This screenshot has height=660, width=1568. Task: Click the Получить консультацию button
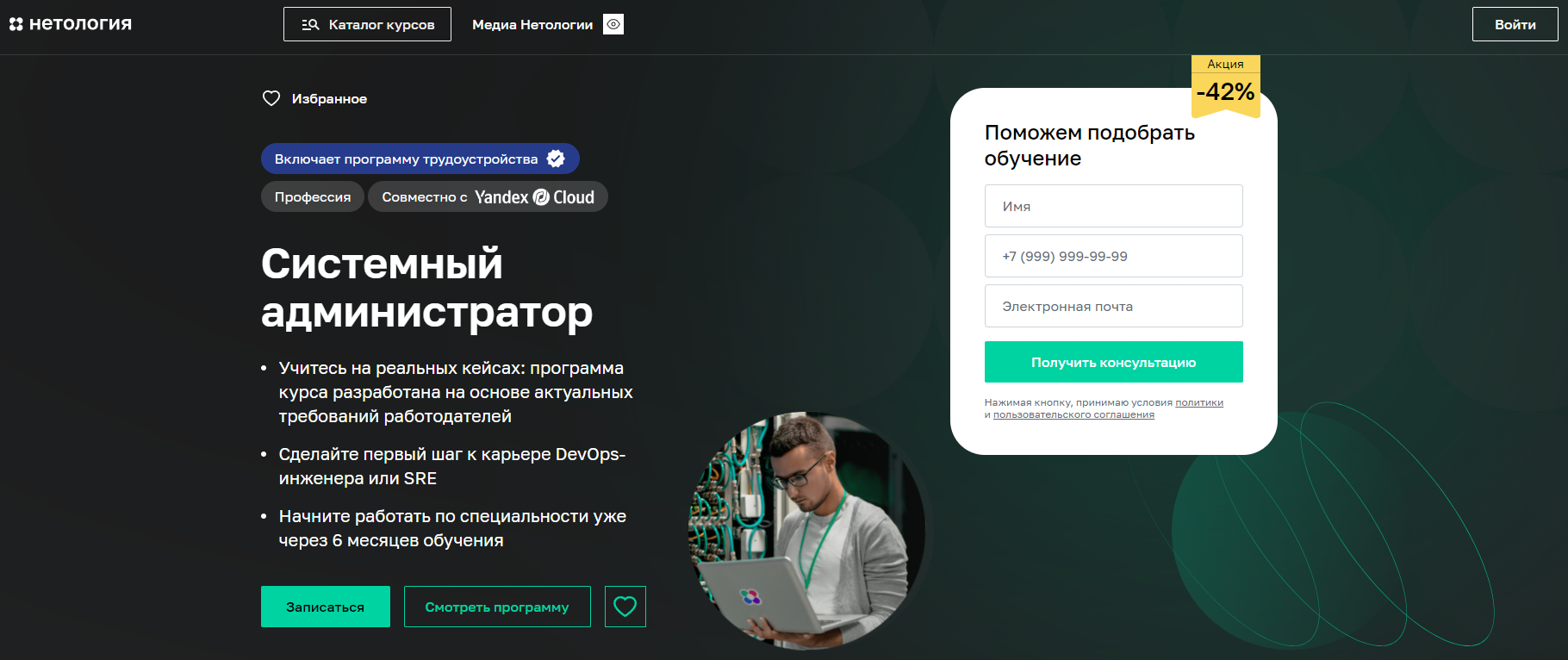pyautogui.click(x=1114, y=362)
